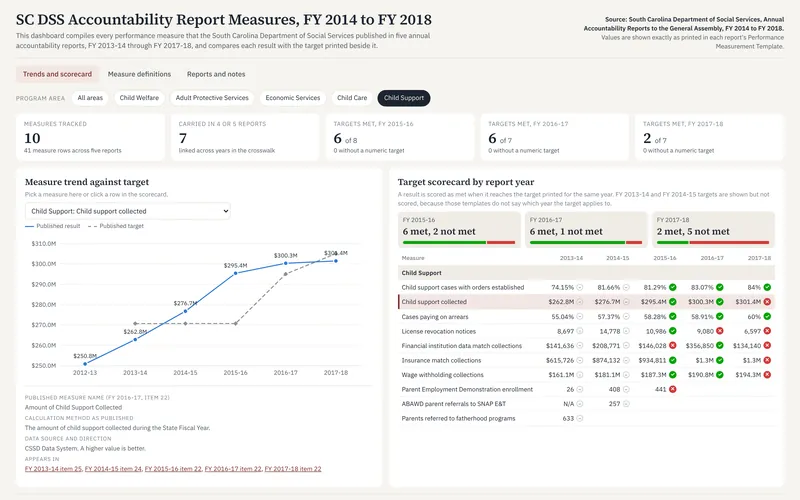Open FY 2014-15 item 24 link

coord(113,469)
